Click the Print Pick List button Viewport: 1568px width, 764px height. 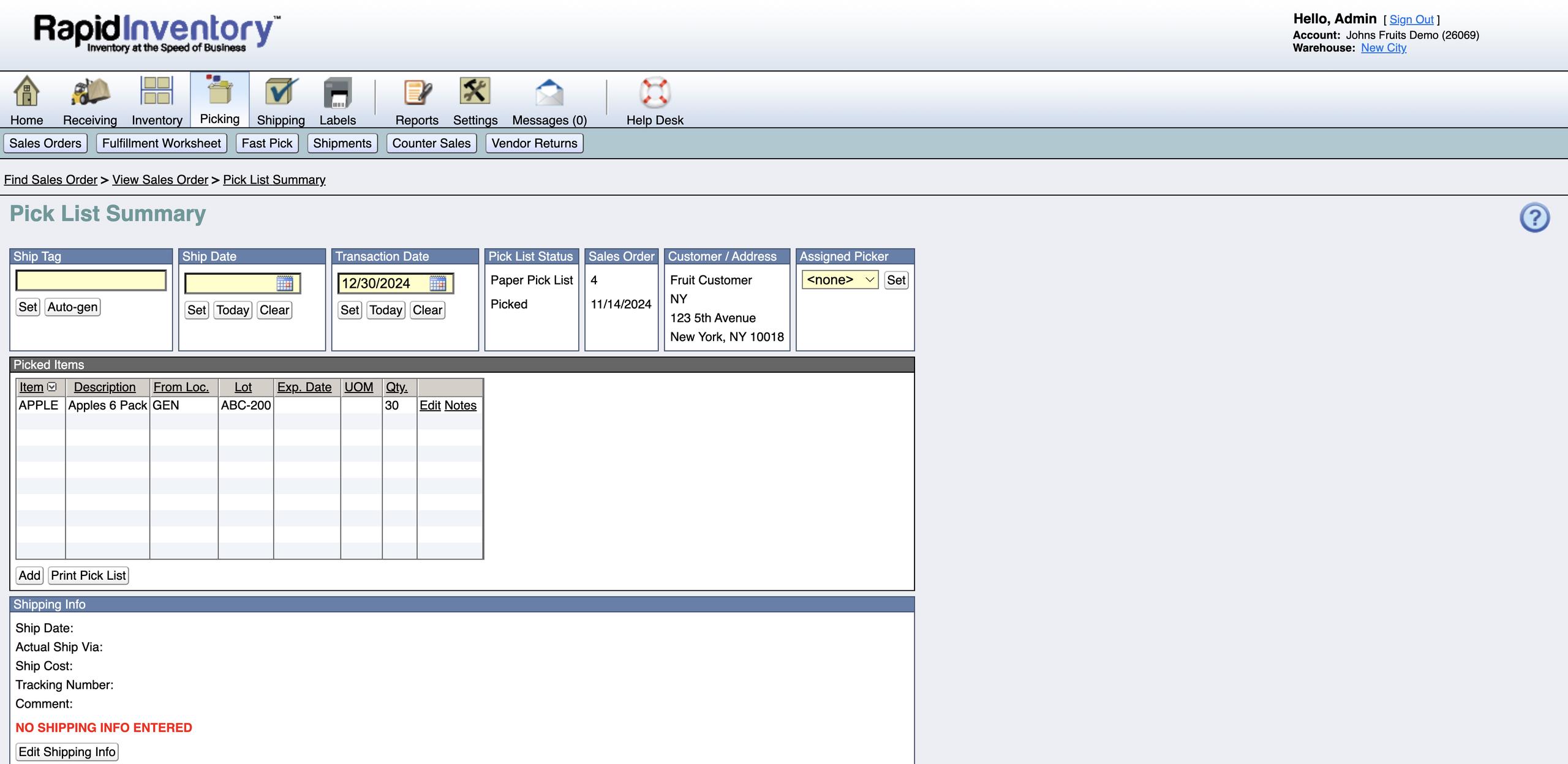coord(88,575)
